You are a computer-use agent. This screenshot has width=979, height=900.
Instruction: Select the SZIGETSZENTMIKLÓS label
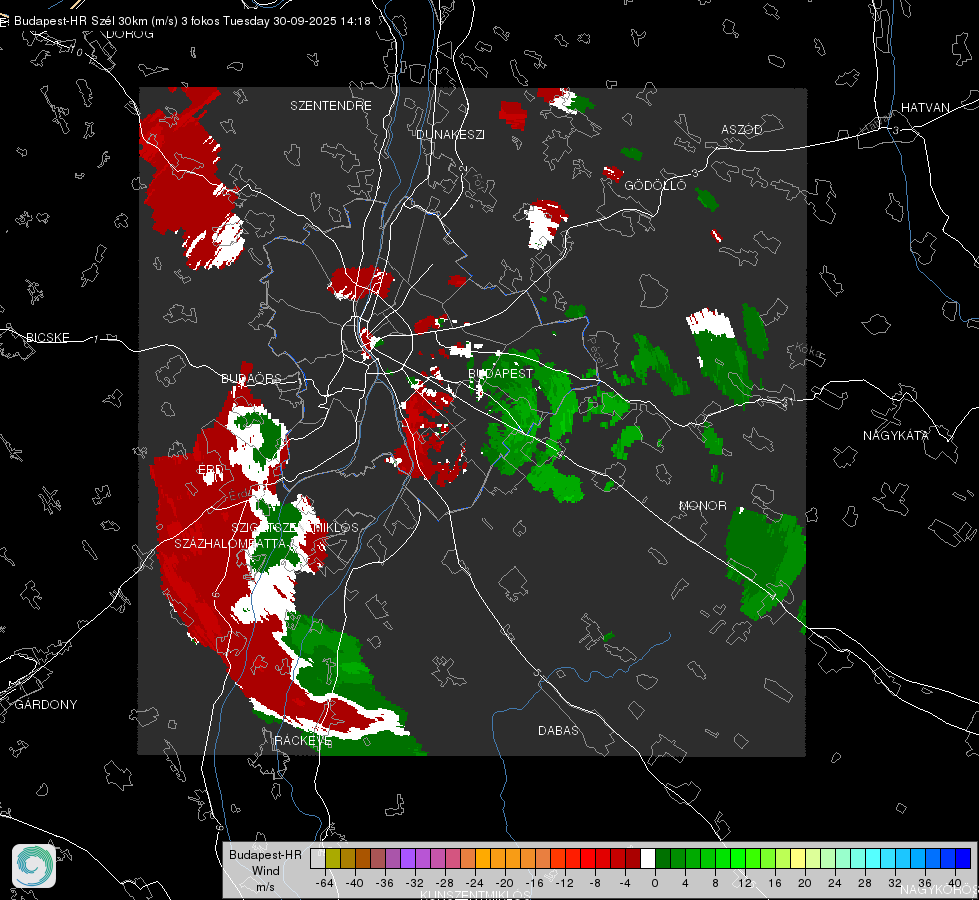point(295,527)
